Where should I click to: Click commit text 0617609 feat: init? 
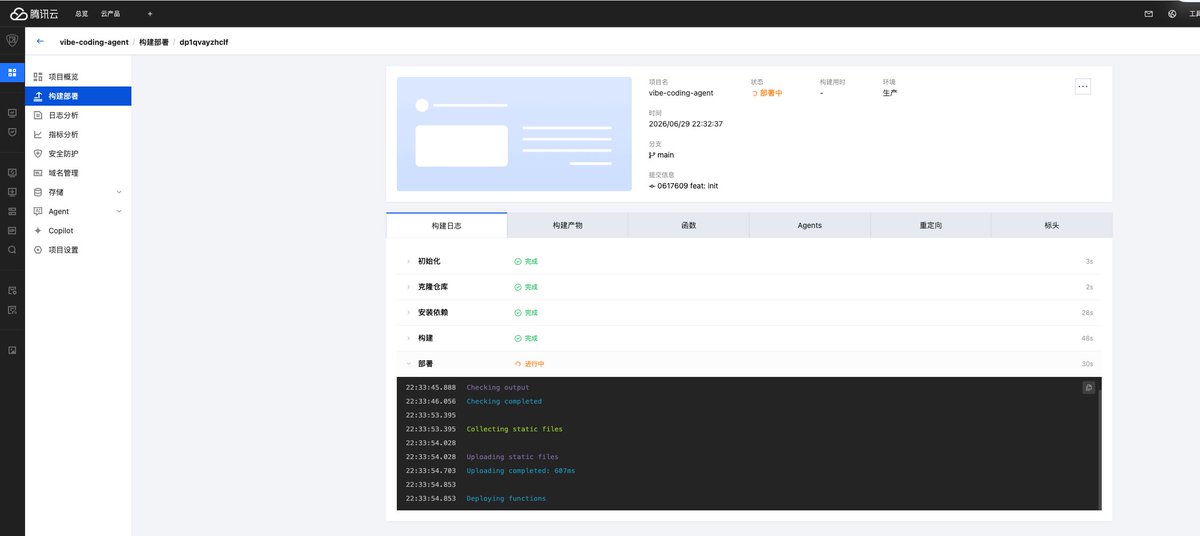[x=688, y=186]
